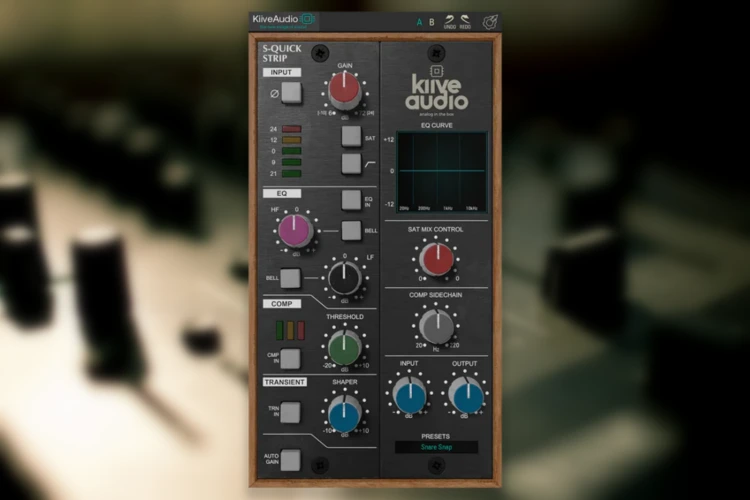This screenshot has width=750, height=500.
Task: Click the black LF EQ knob
Action: (x=344, y=278)
